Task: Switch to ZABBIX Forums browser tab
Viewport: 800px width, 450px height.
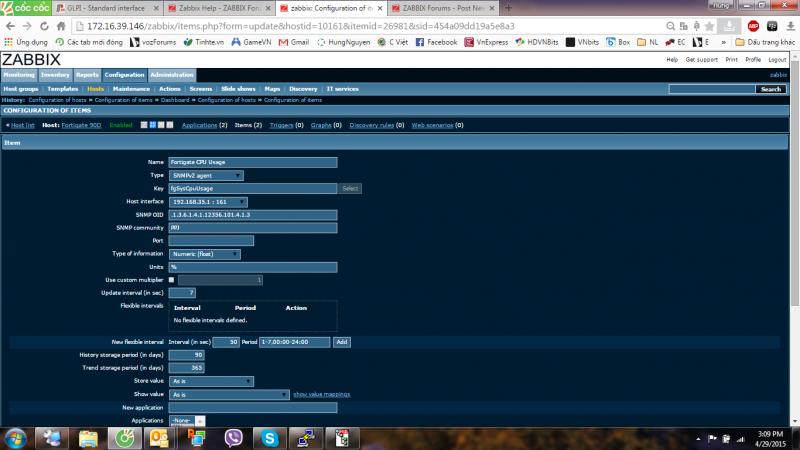Action: [x=442, y=8]
